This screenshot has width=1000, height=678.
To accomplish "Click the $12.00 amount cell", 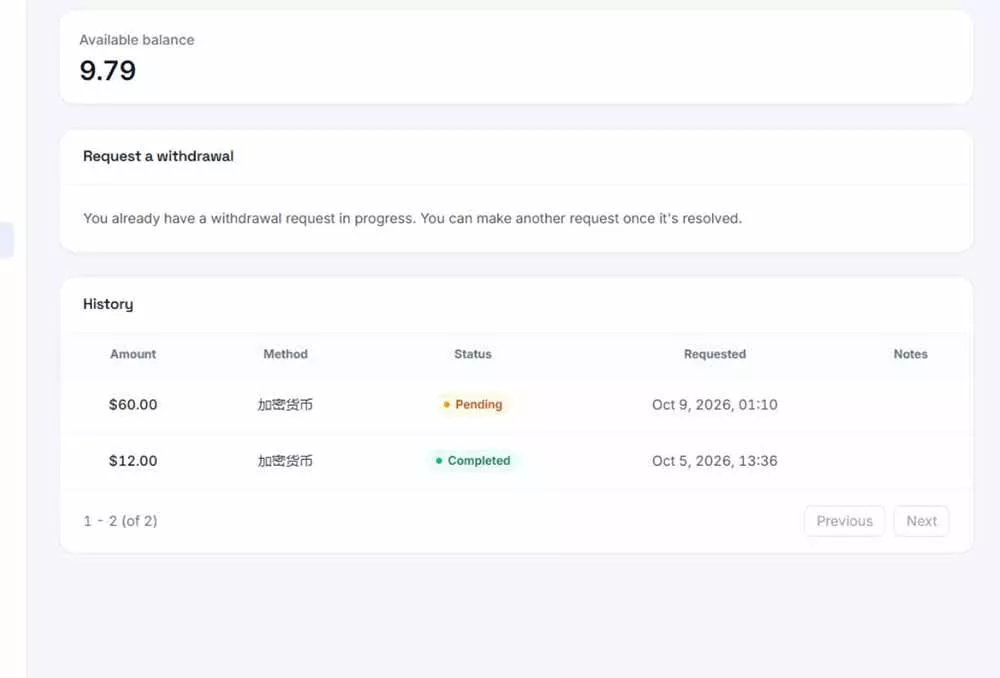I will (133, 461).
